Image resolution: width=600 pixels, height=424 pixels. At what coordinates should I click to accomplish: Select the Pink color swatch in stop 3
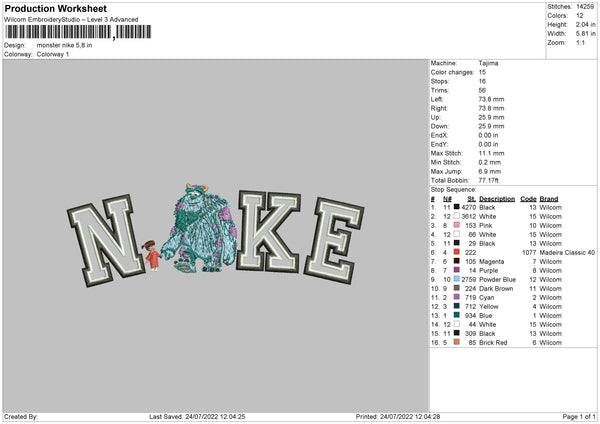point(457,225)
